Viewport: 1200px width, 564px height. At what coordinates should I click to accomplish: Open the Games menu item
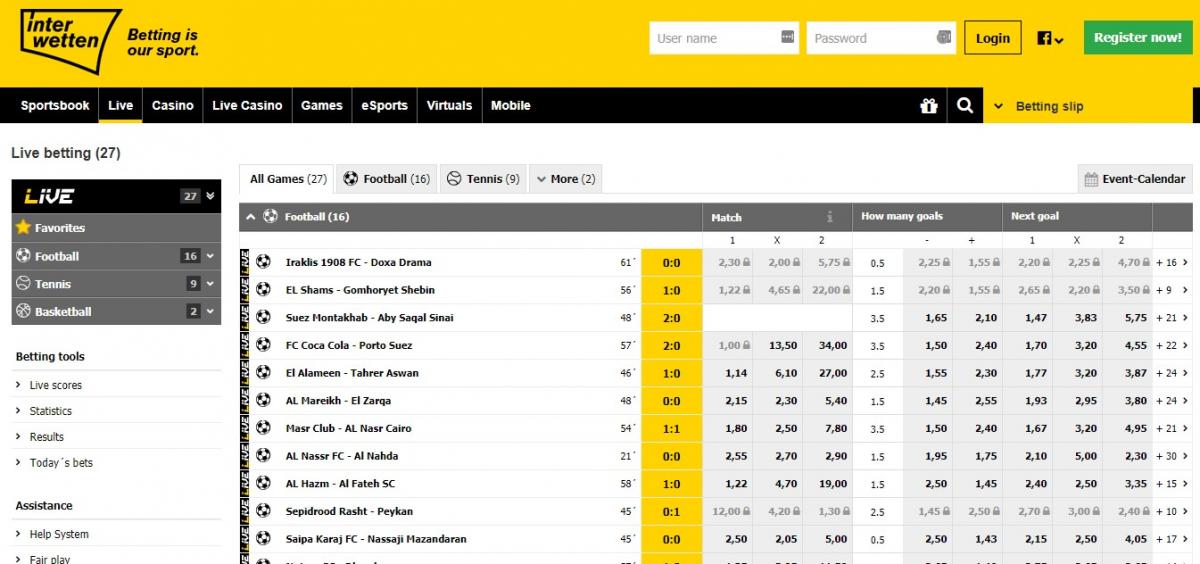322,105
